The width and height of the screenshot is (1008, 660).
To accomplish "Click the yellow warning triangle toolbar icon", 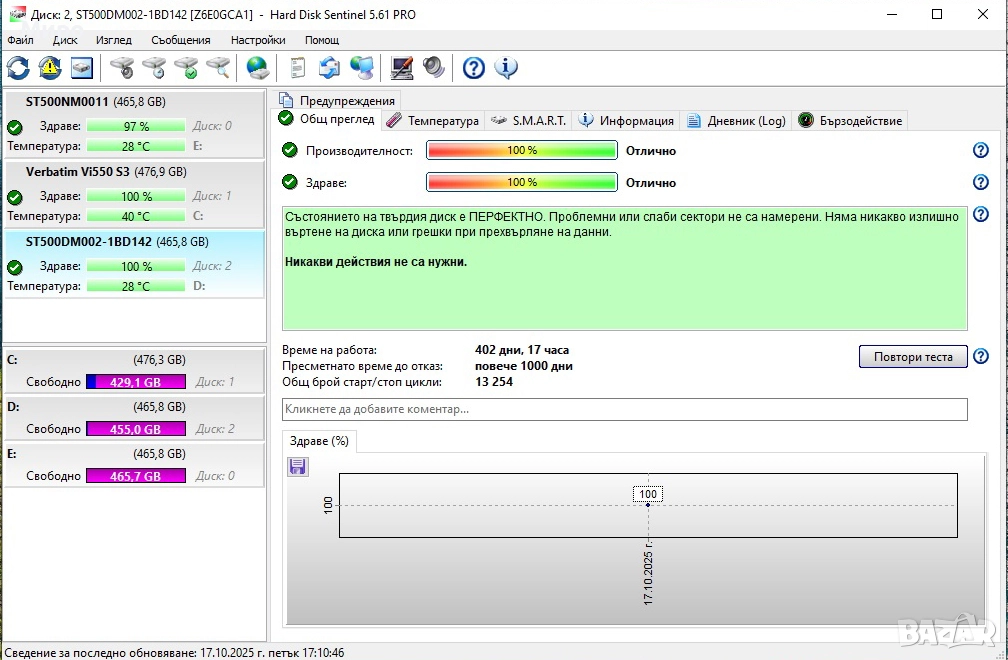I will point(50,68).
